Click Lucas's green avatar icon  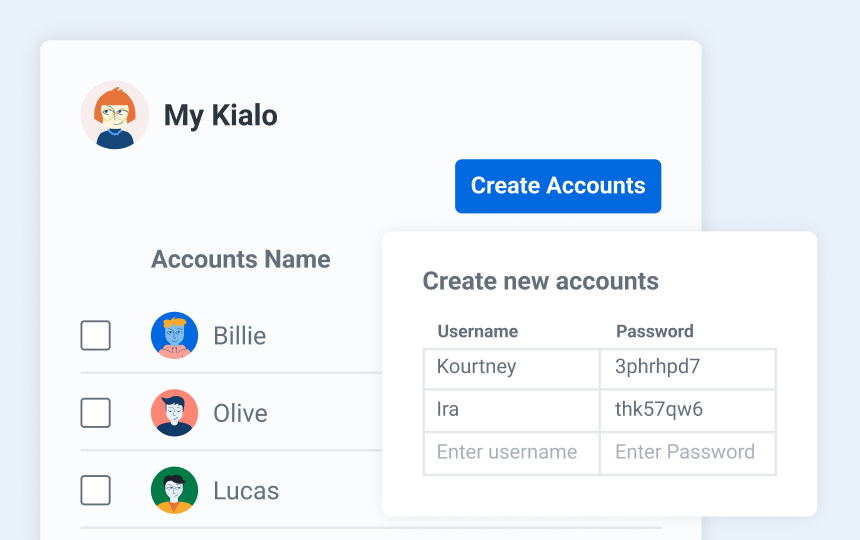pyautogui.click(x=174, y=490)
